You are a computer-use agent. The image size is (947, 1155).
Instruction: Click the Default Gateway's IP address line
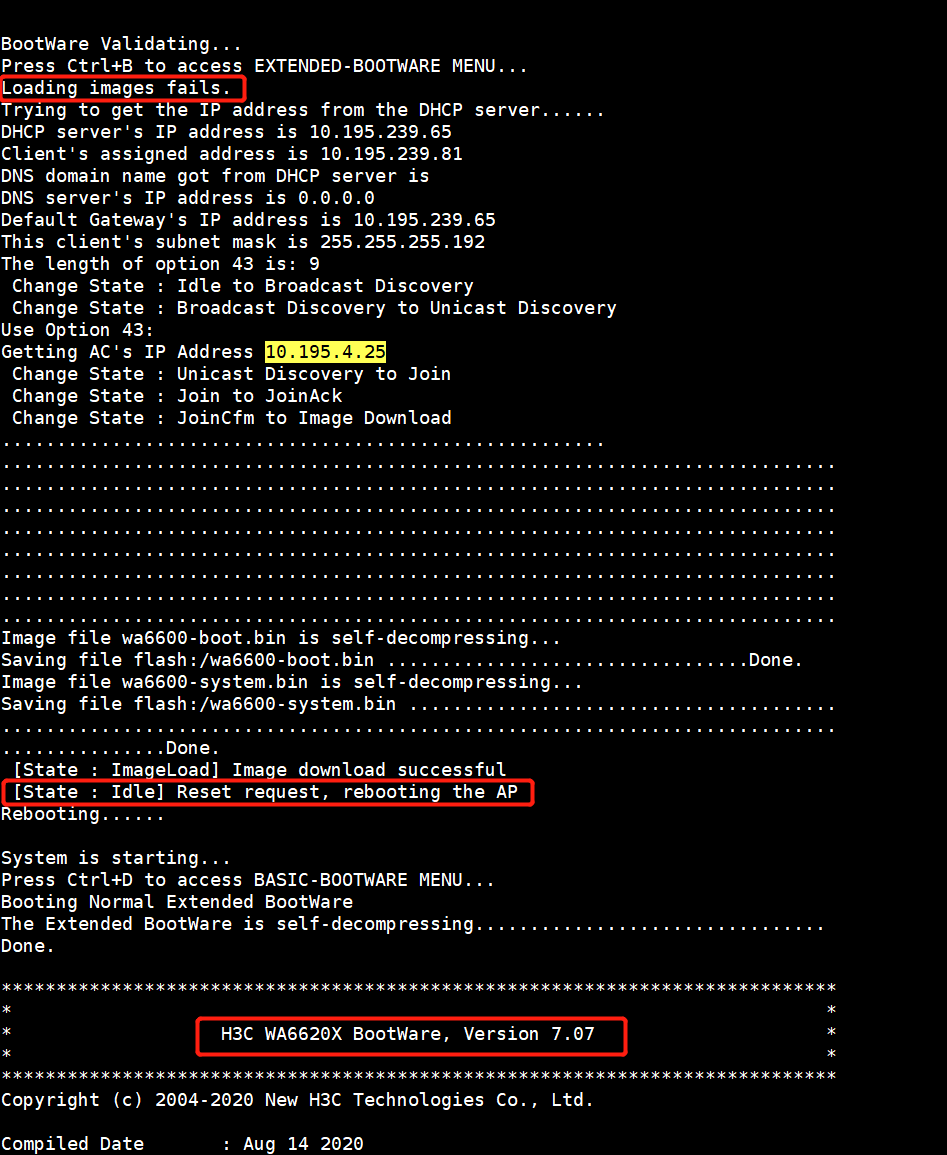pyautogui.click(x=247, y=220)
